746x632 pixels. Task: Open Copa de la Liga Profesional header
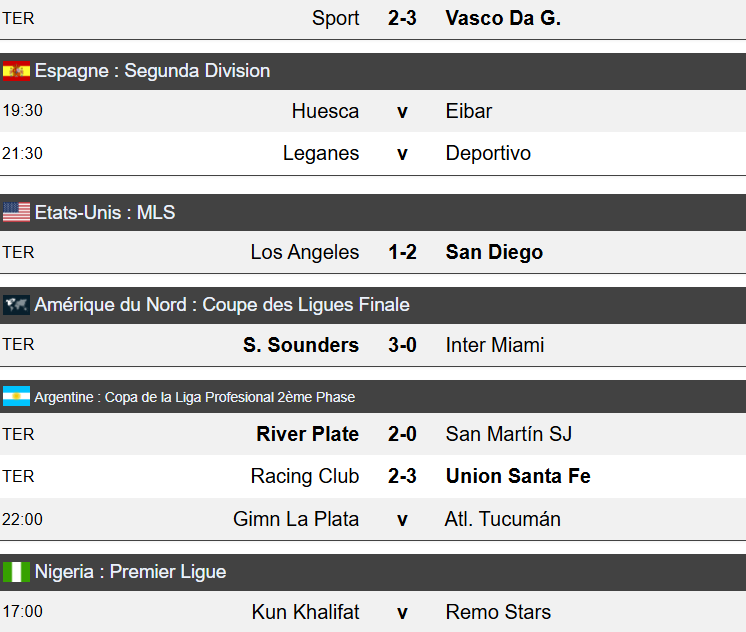[195, 397]
